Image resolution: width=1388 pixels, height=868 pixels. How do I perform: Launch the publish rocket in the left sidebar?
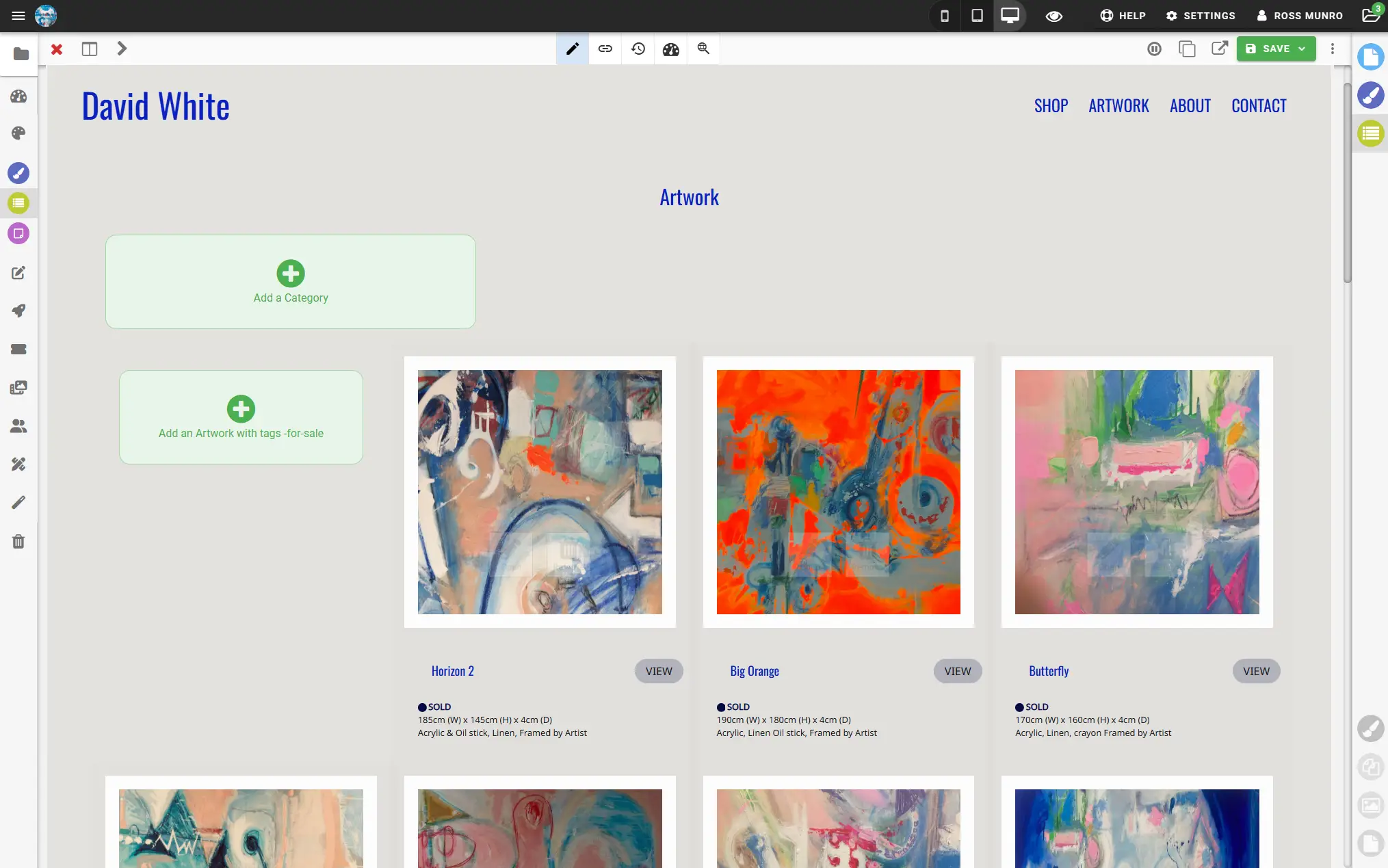pos(18,311)
